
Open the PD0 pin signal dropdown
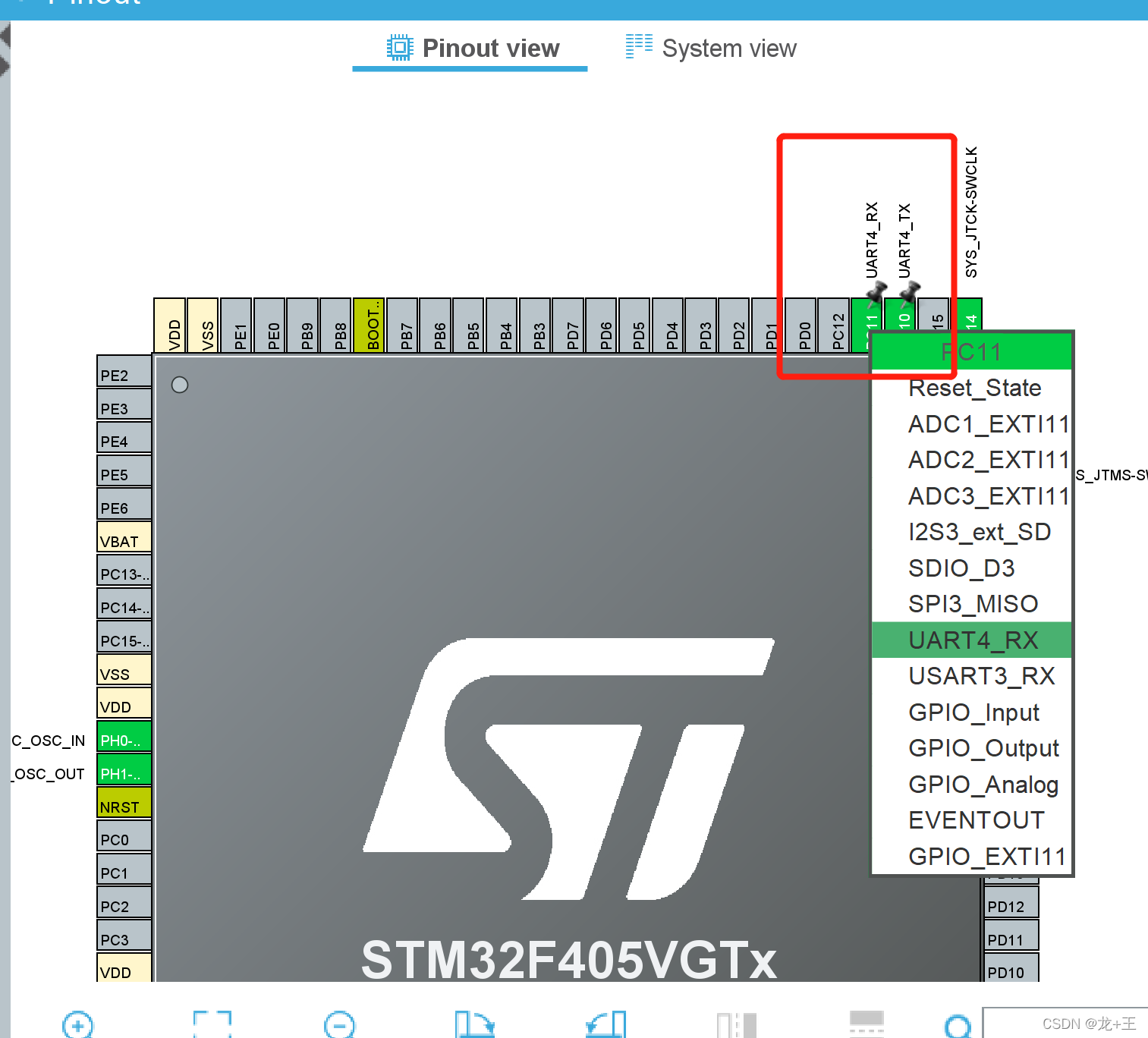point(800,326)
